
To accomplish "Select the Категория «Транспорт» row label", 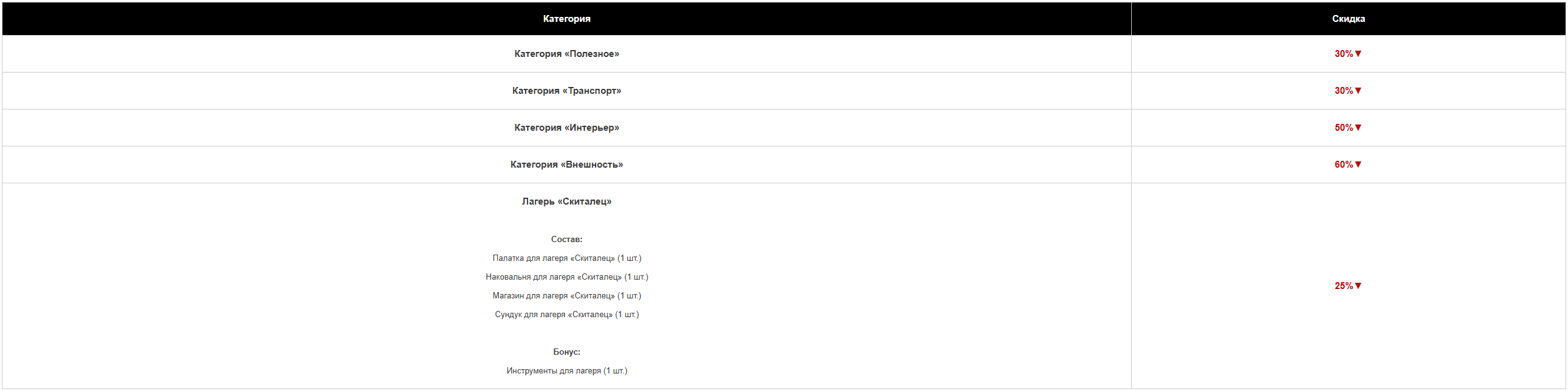I will coord(566,91).
